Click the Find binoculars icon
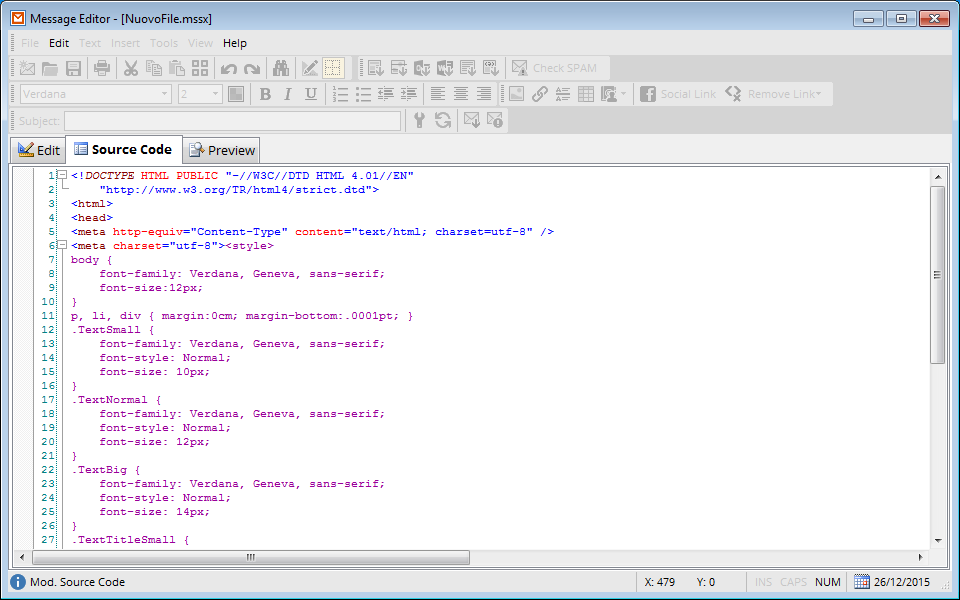 click(x=281, y=68)
